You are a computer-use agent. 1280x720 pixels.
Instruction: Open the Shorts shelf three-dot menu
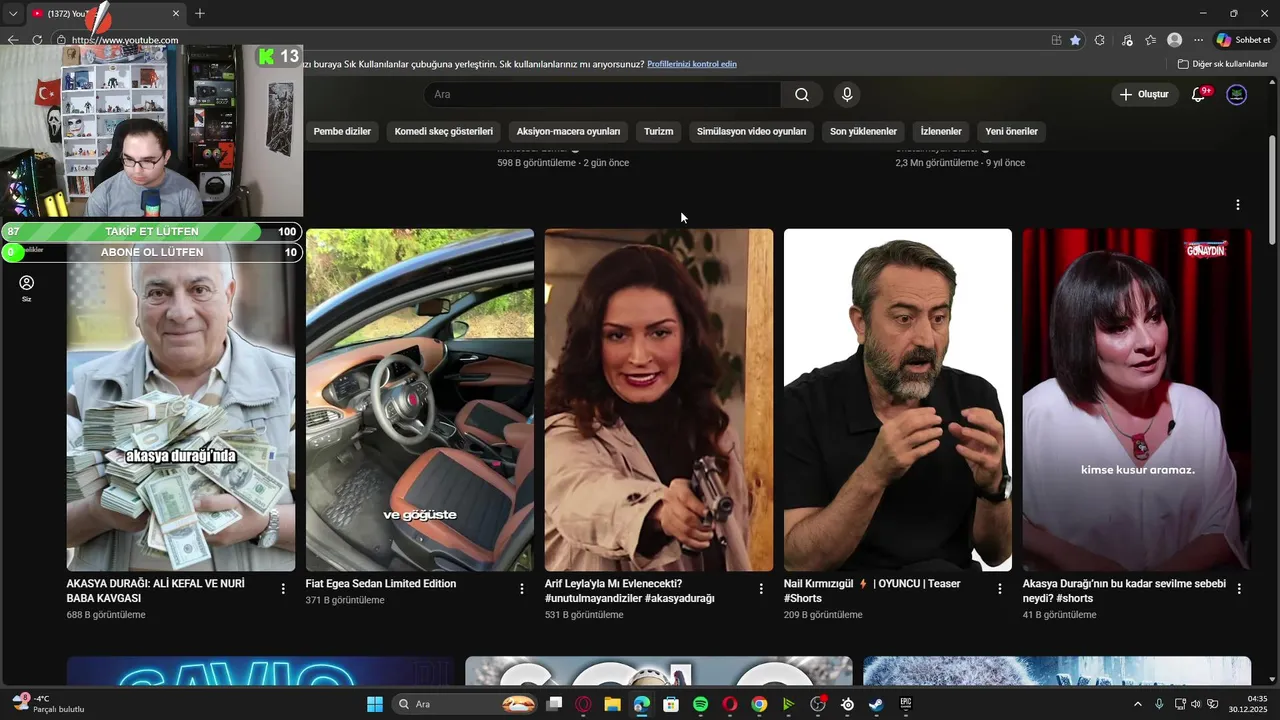pyautogui.click(x=1237, y=205)
